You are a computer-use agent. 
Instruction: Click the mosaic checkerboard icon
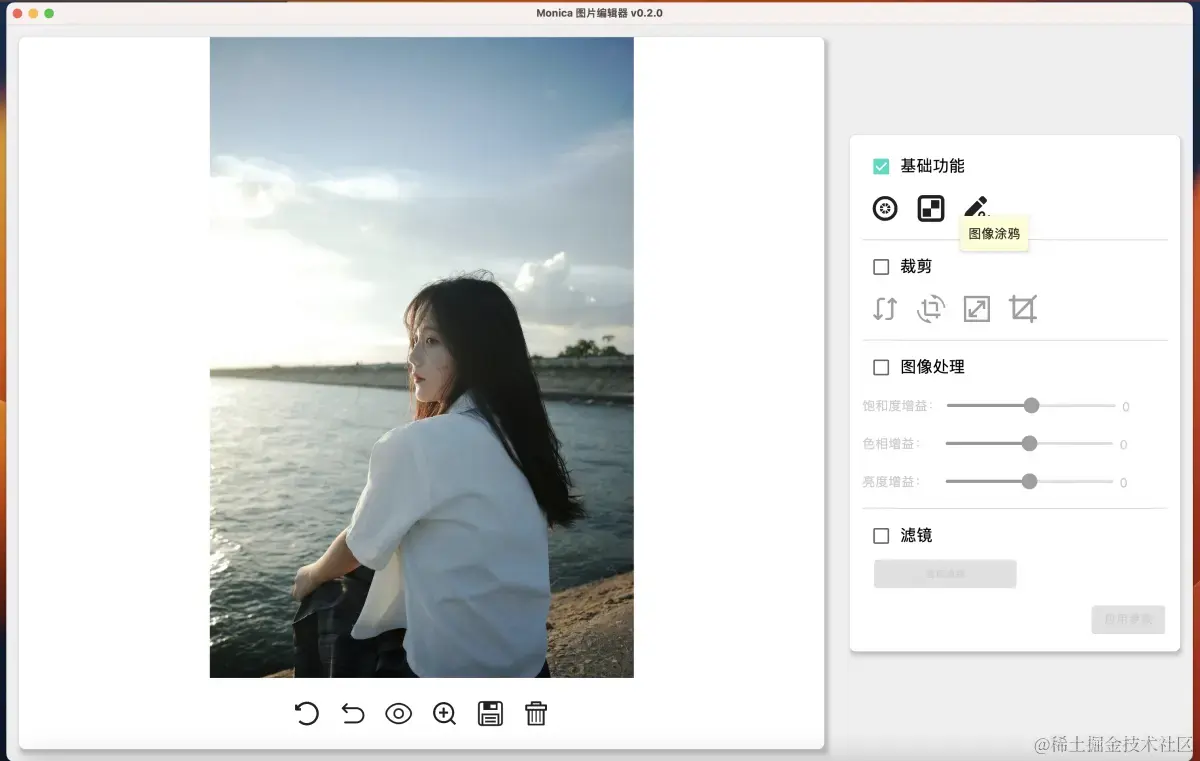[931, 208]
